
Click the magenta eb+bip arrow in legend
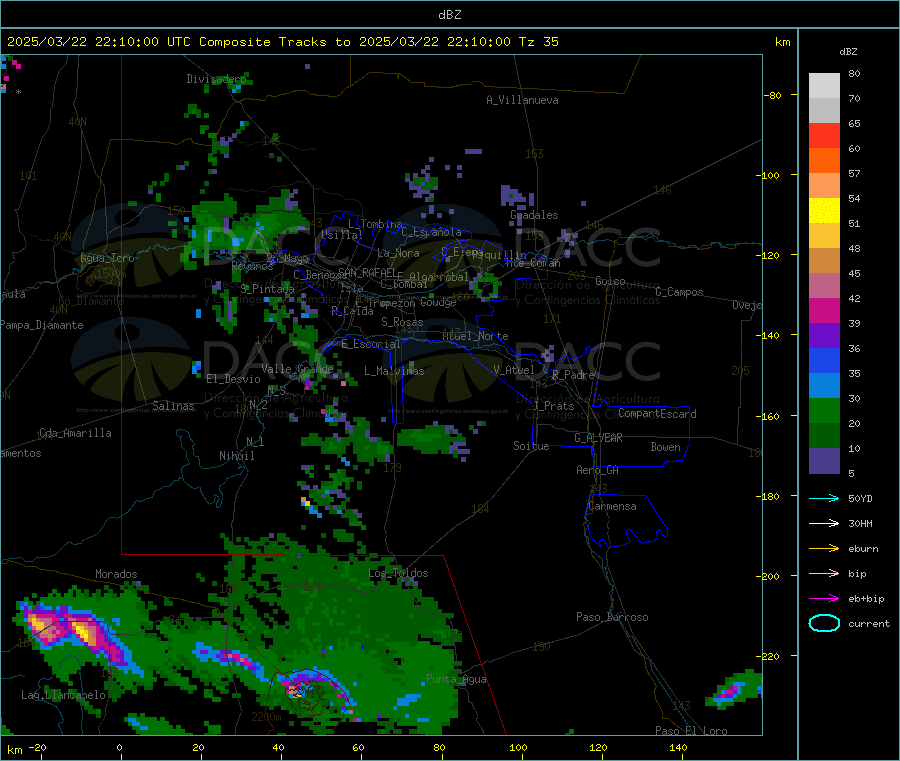824,599
